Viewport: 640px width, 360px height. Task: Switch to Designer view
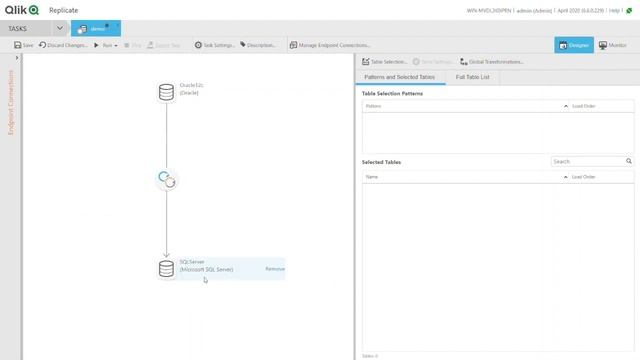tap(574, 45)
